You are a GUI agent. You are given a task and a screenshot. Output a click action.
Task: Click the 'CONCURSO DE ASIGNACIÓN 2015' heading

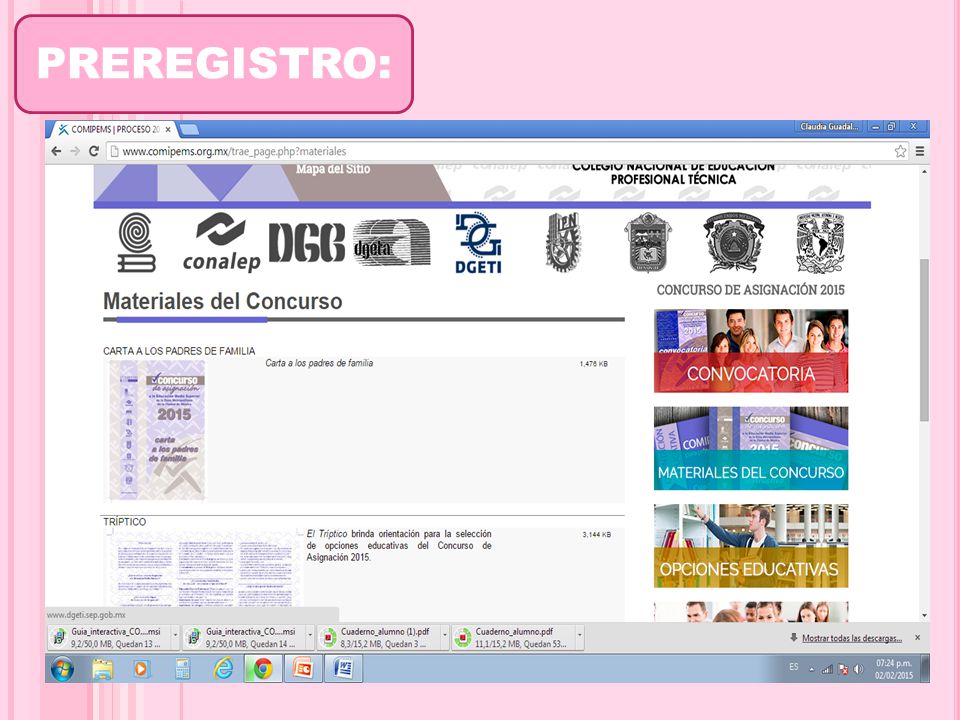pos(751,290)
